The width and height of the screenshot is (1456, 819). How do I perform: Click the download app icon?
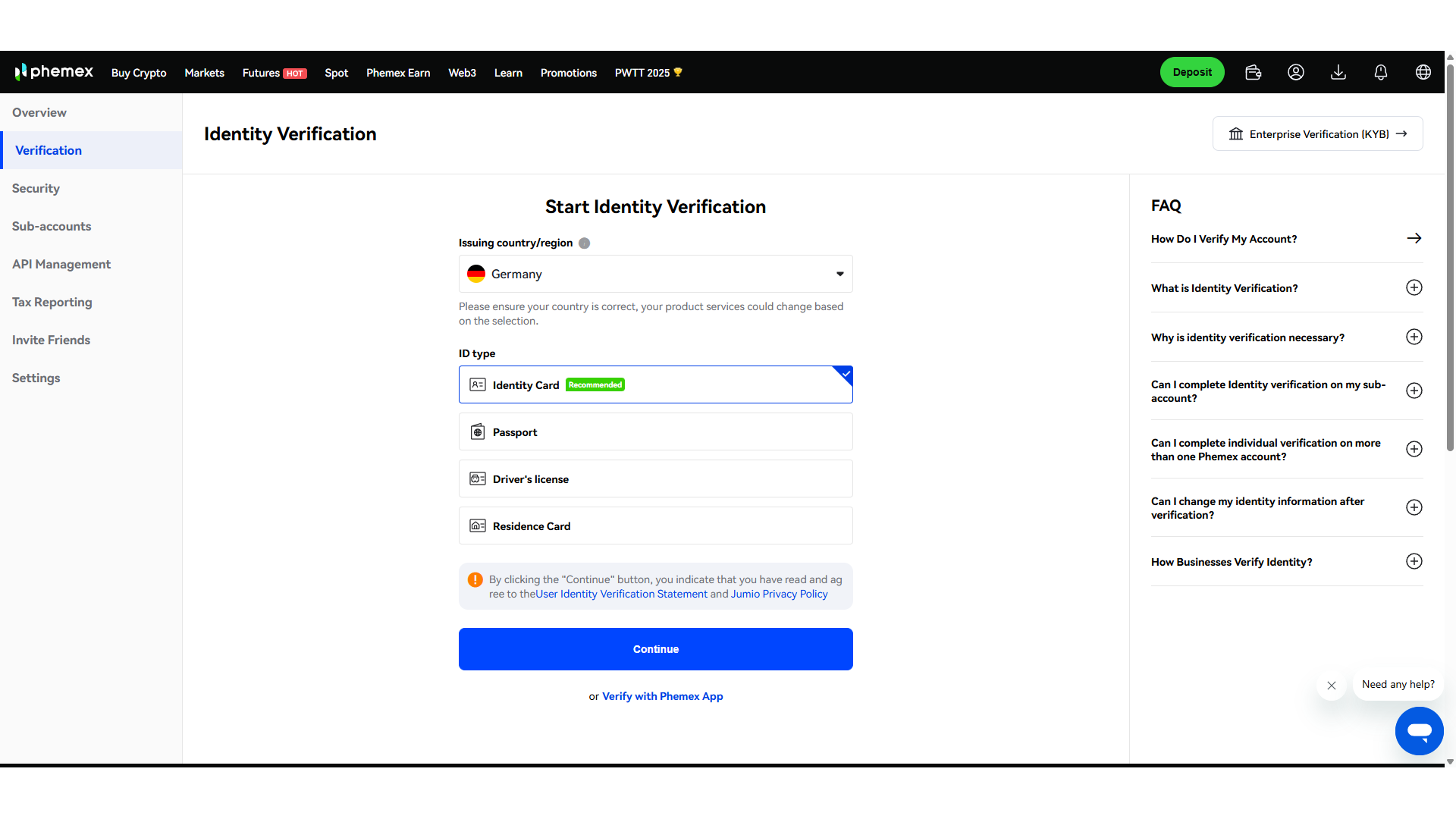(1338, 72)
